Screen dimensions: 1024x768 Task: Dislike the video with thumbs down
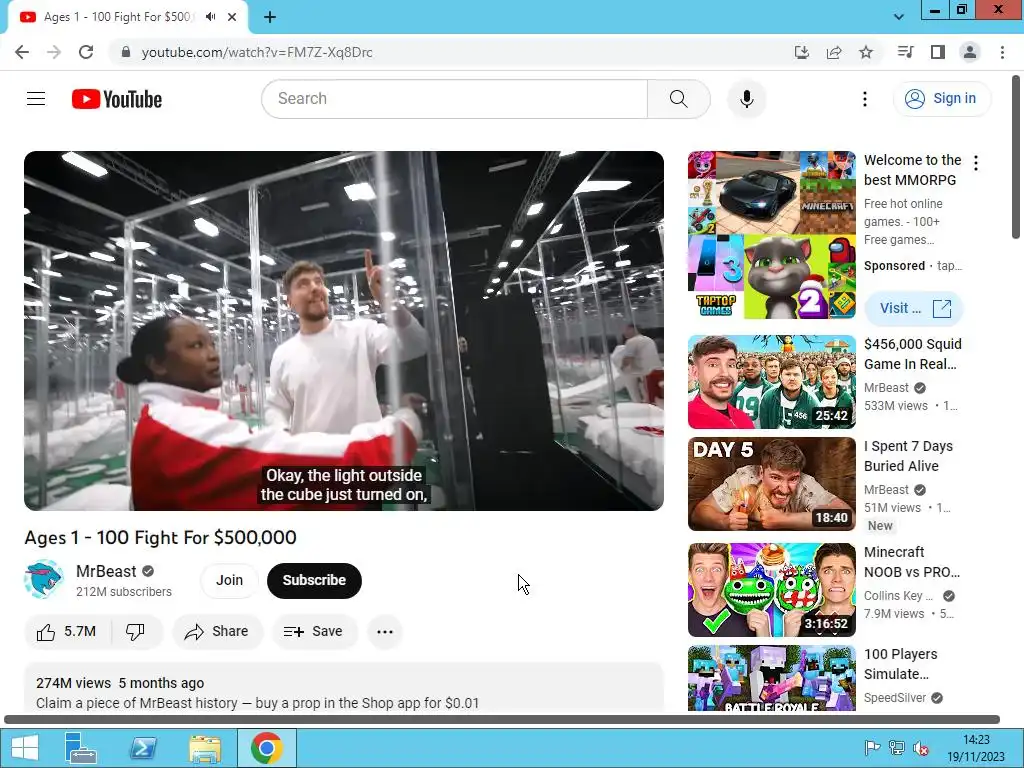point(136,632)
